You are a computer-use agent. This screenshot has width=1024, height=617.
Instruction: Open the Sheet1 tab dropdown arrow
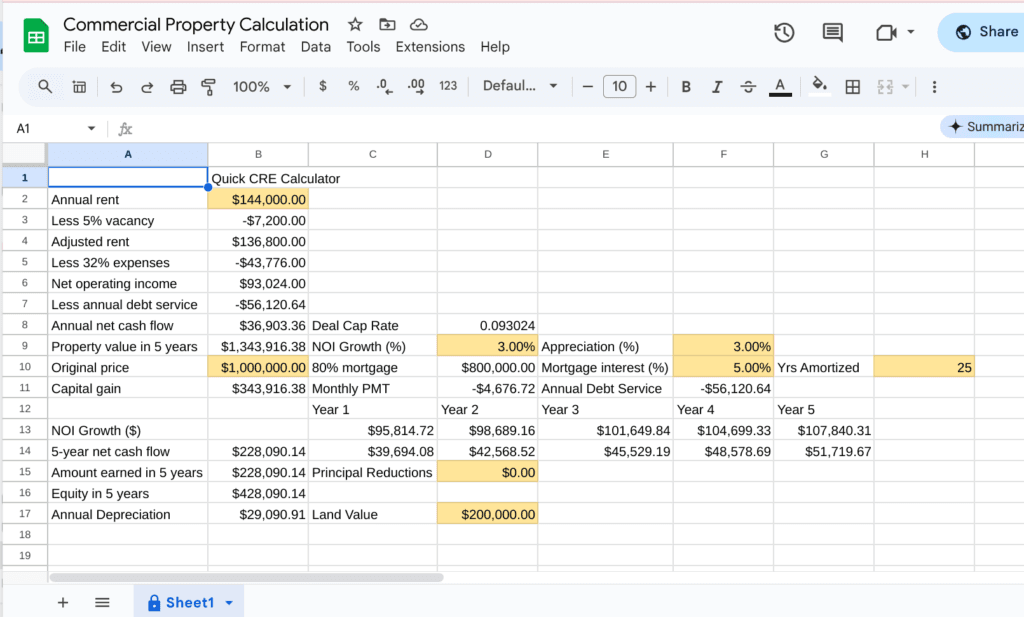(229, 603)
